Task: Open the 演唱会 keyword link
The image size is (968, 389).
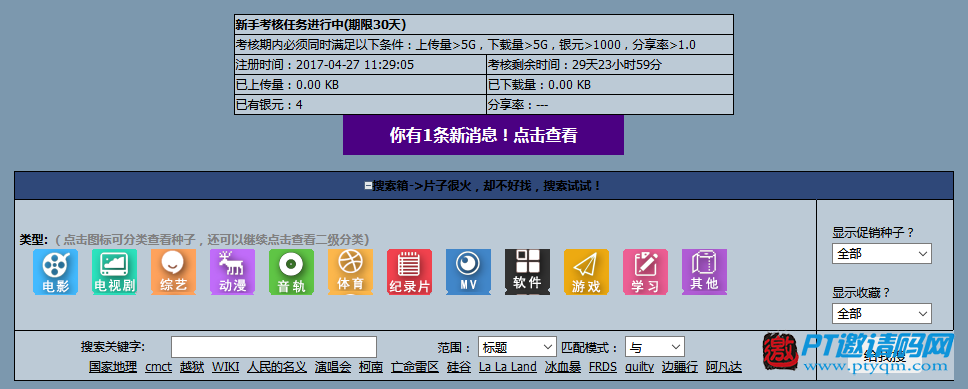Action: pyautogui.click(x=333, y=367)
